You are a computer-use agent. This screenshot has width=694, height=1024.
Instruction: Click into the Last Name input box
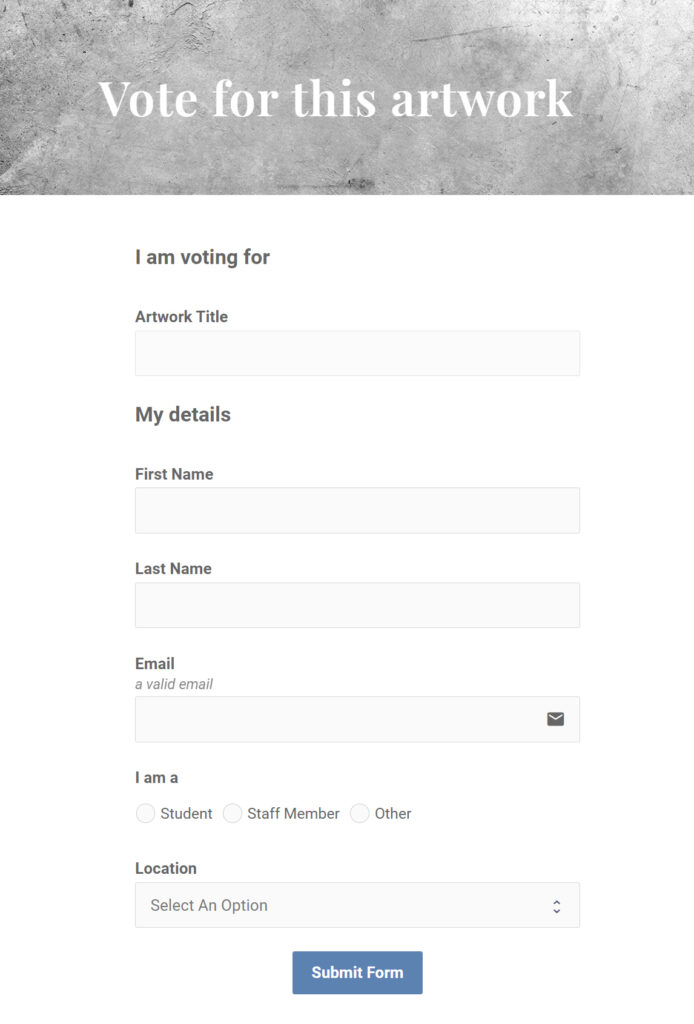[x=357, y=605]
